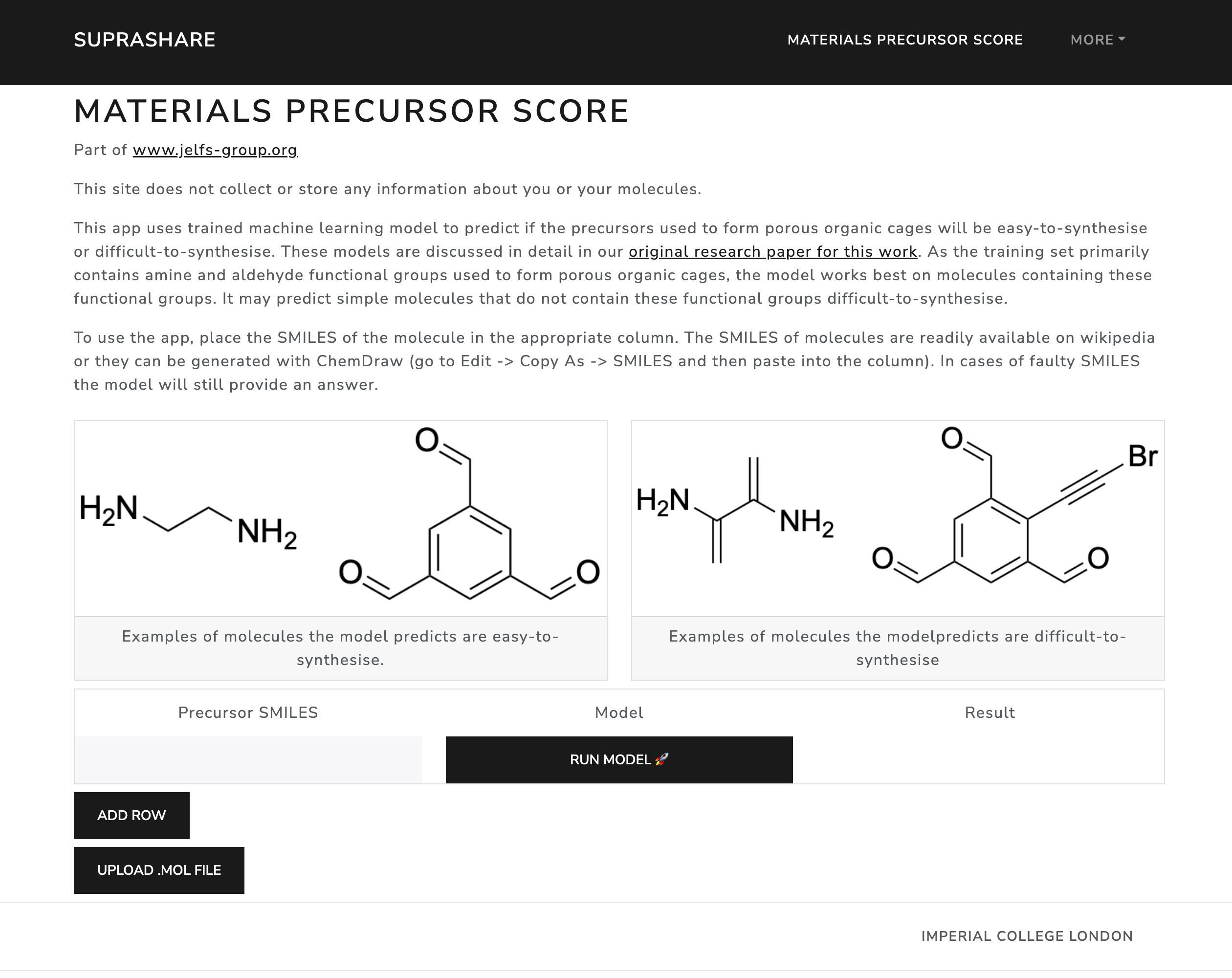
Task: Click the ADD ROW button
Action: pyautogui.click(x=132, y=815)
